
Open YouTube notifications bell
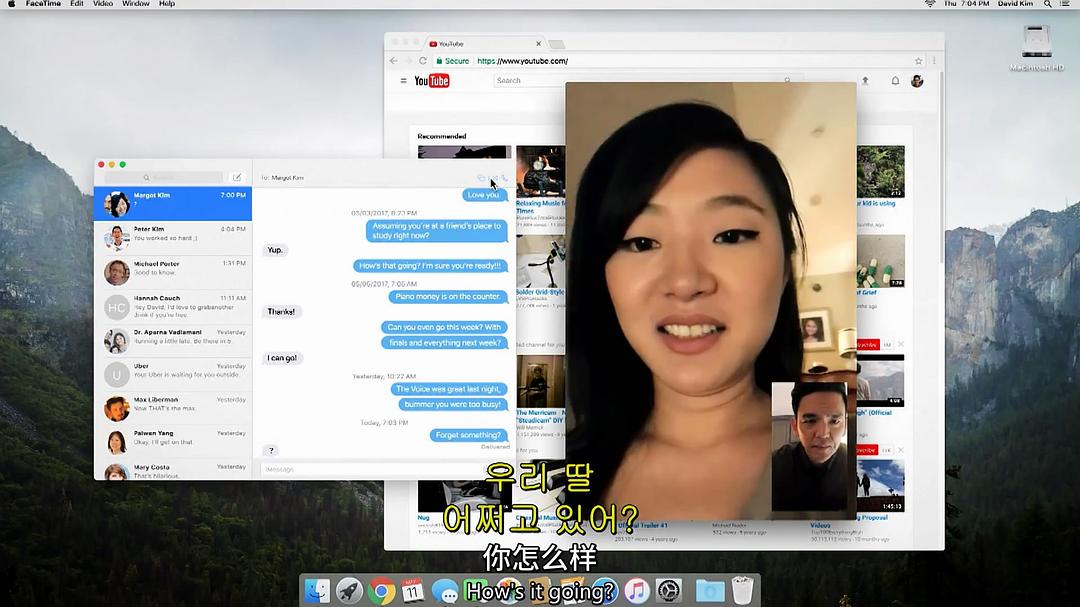[x=895, y=81]
